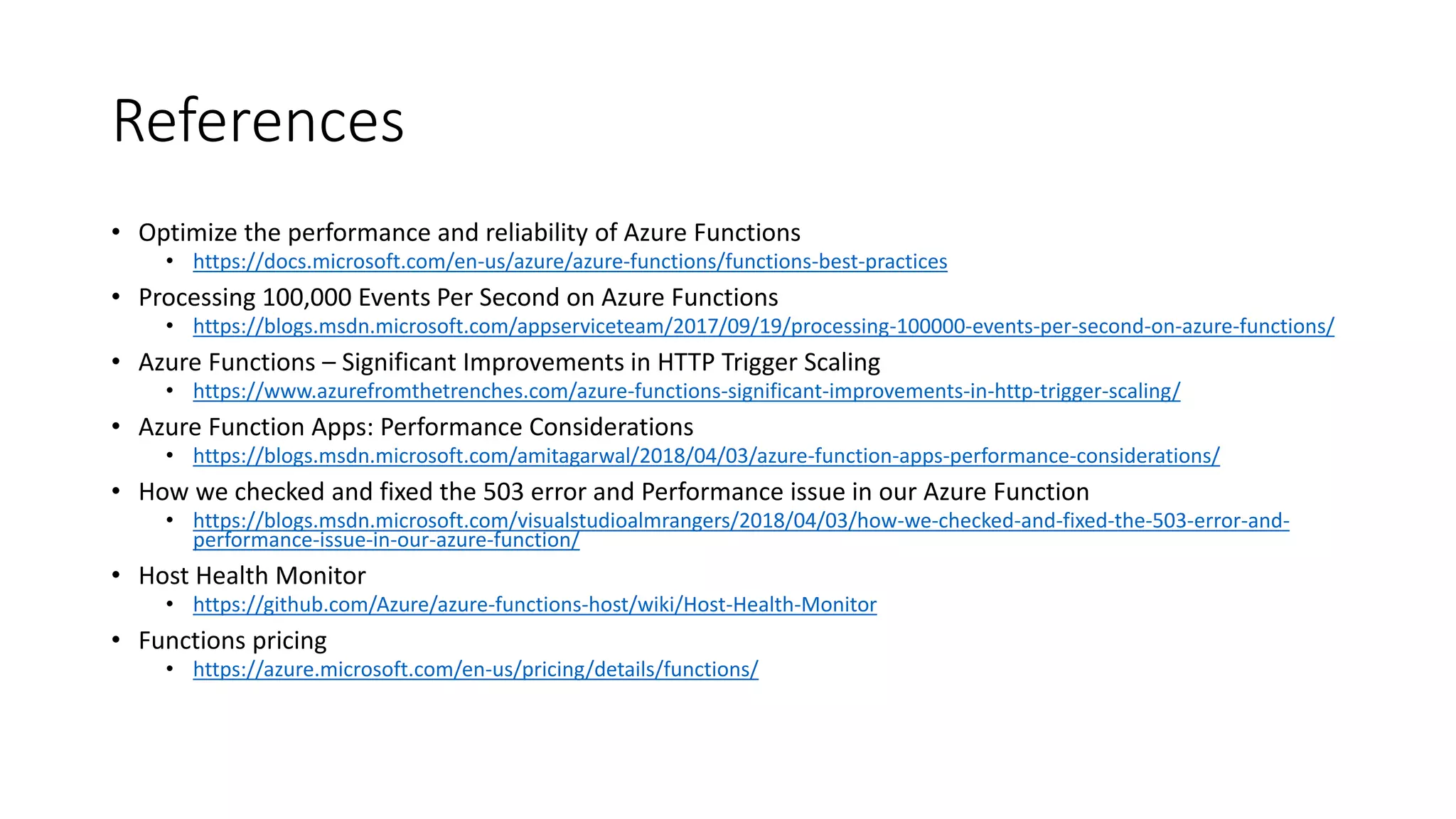Screen dimensions: 1456x819
Task: Select 'Azure Function Apps: Performance Considerations' text
Action: (x=416, y=427)
